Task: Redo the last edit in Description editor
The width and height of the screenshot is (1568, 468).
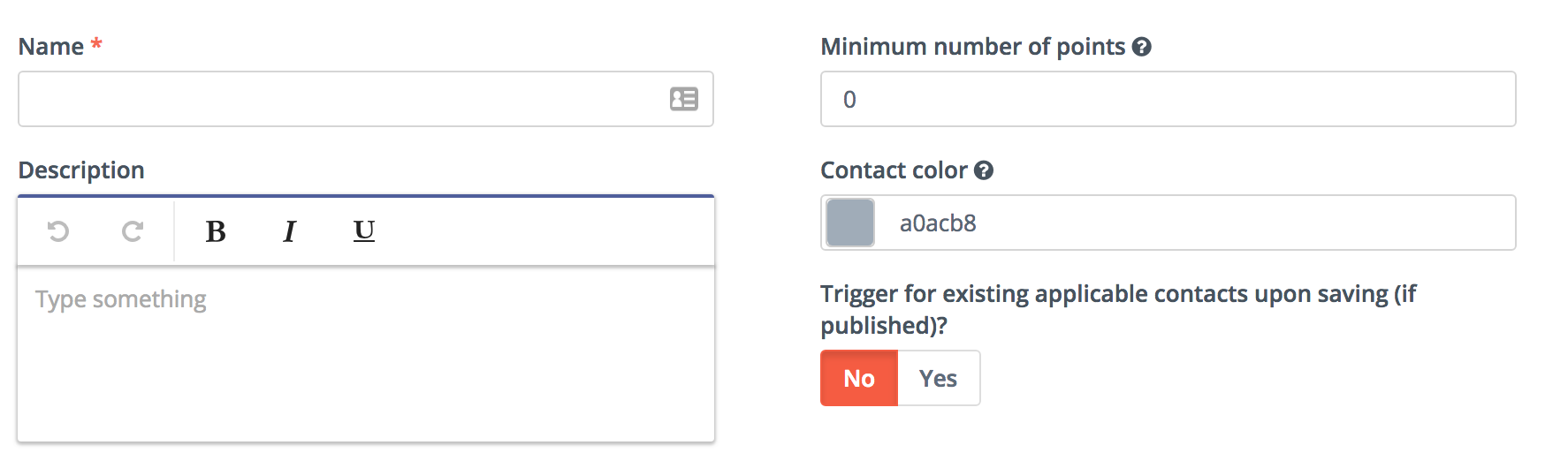Action: [x=133, y=231]
